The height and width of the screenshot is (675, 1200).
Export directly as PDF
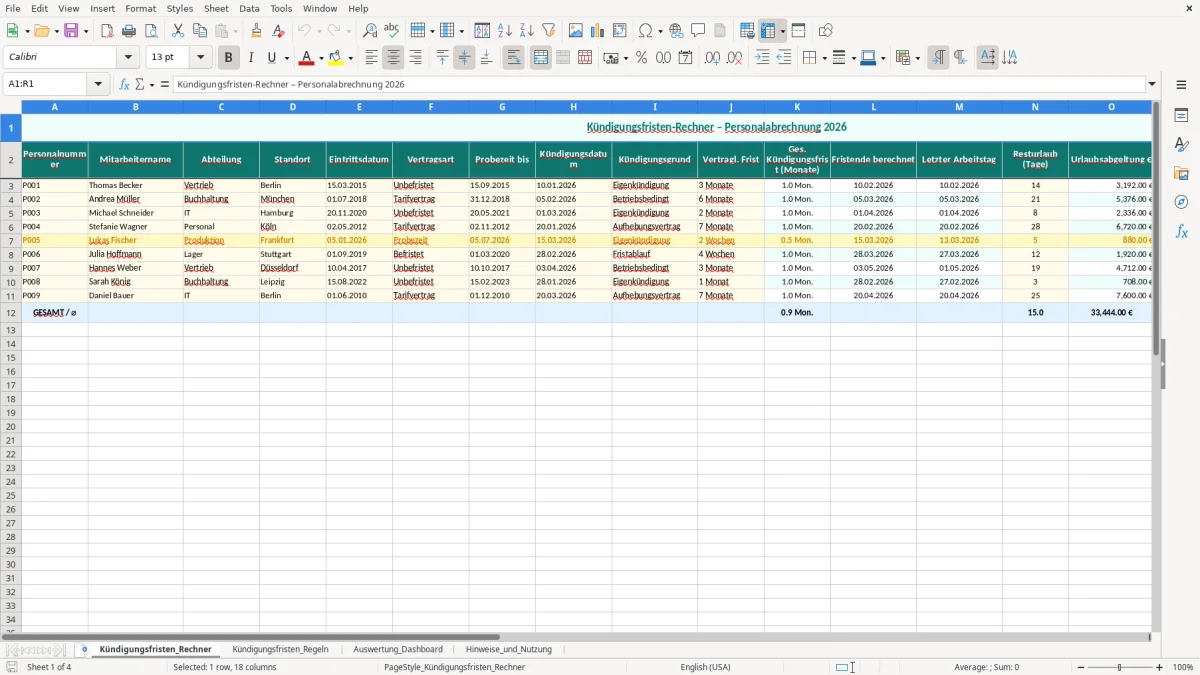click(107, 31)
